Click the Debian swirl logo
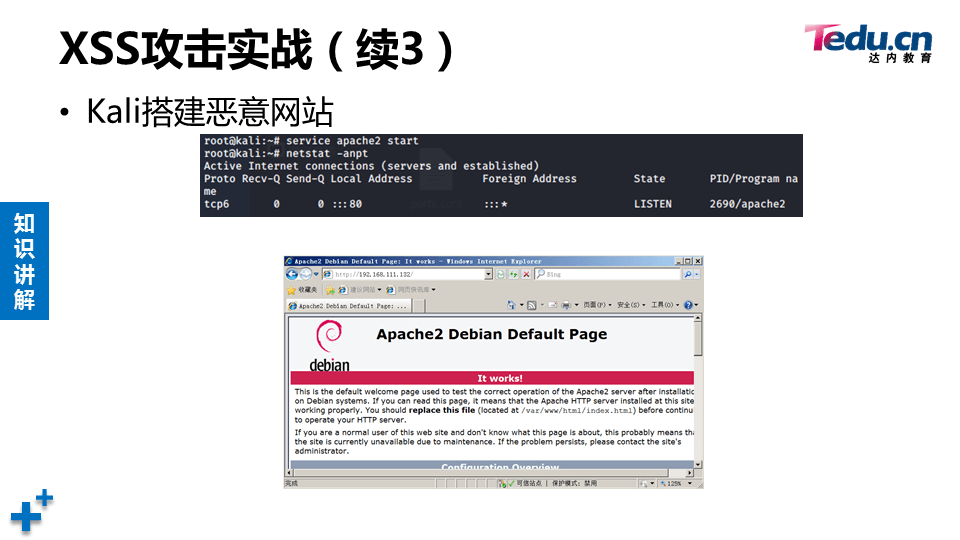 coord(329,336)
